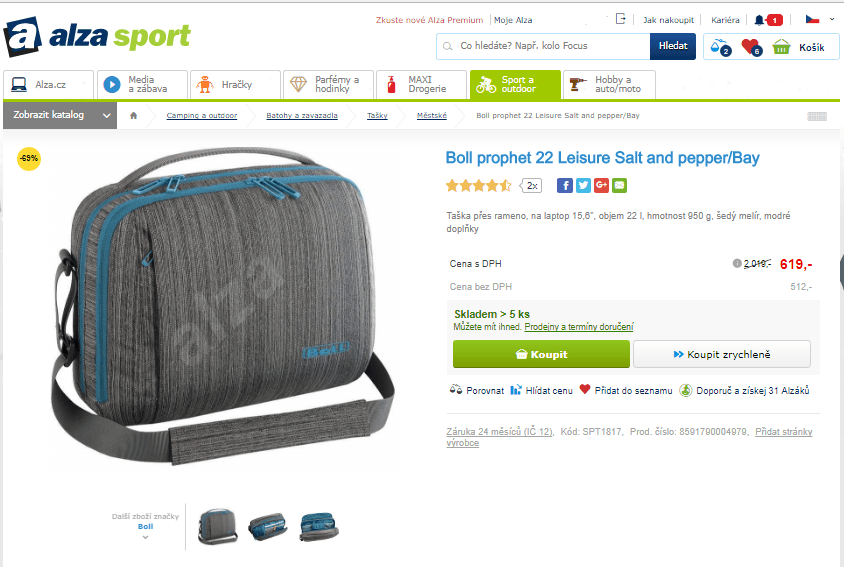
Task: Open the language flag dropdown
Action: point(819,19)
